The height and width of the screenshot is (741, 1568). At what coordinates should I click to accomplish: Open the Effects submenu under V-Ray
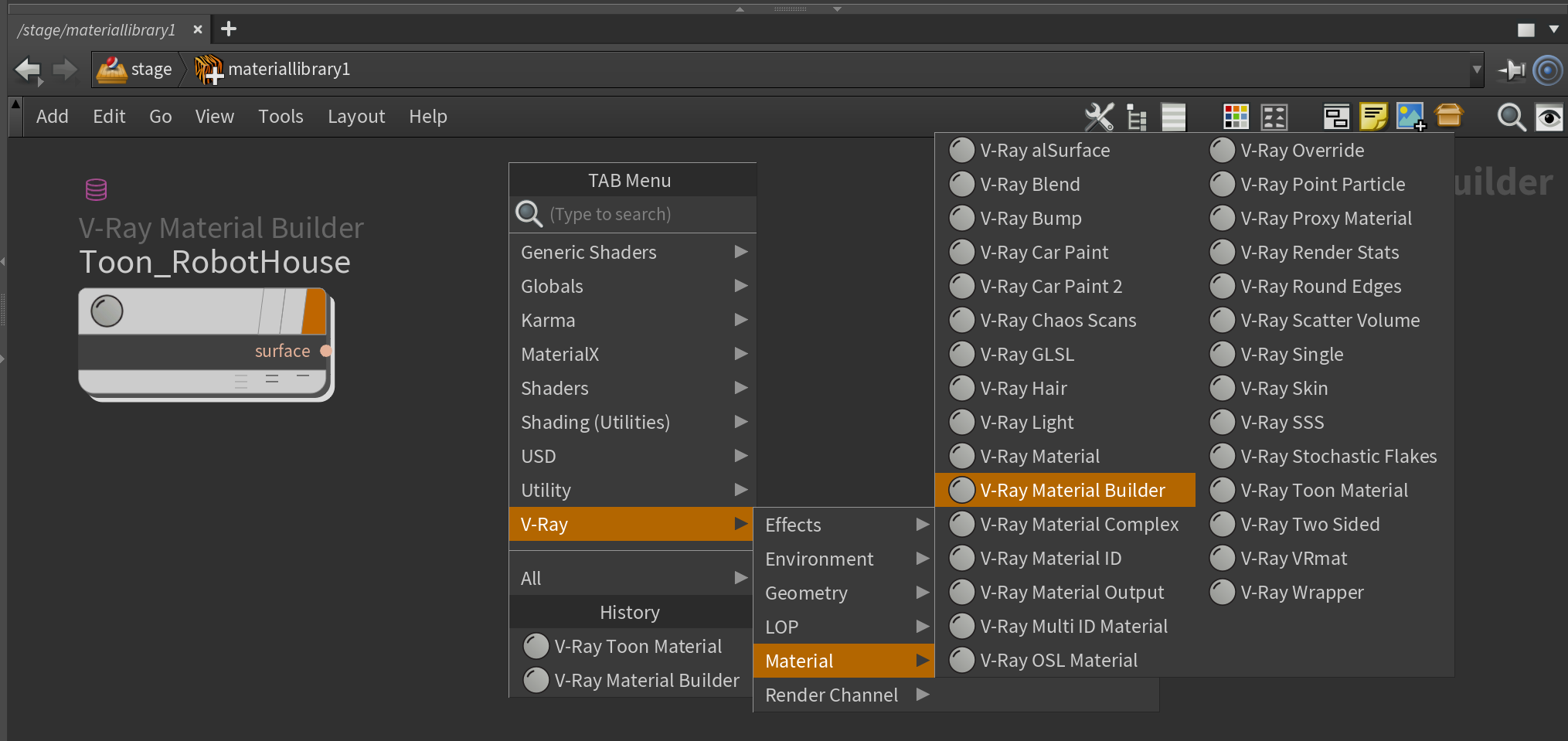[844, 525]
